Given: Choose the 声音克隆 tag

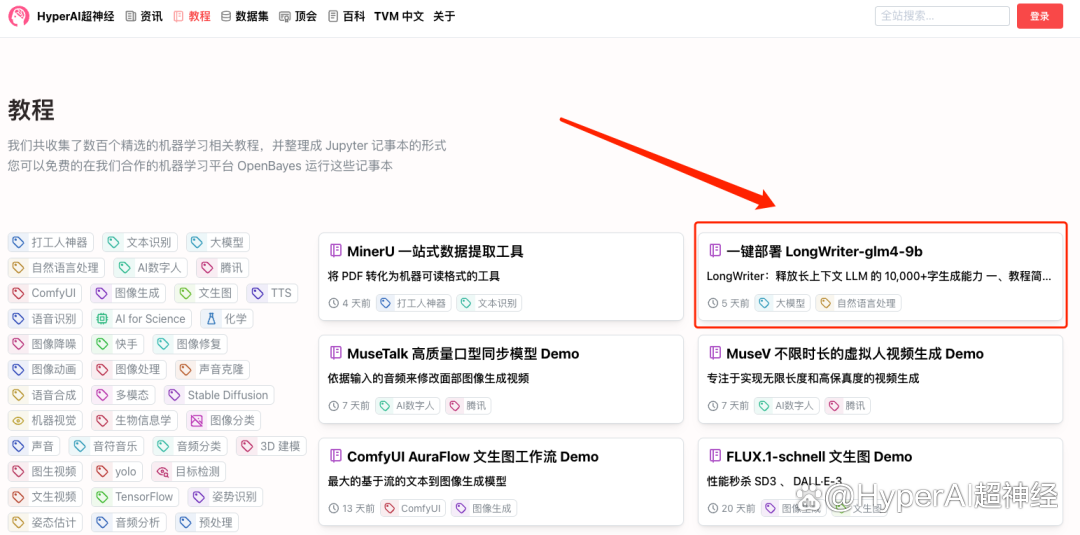Looking at the screenshot, I should click(212, 370).
